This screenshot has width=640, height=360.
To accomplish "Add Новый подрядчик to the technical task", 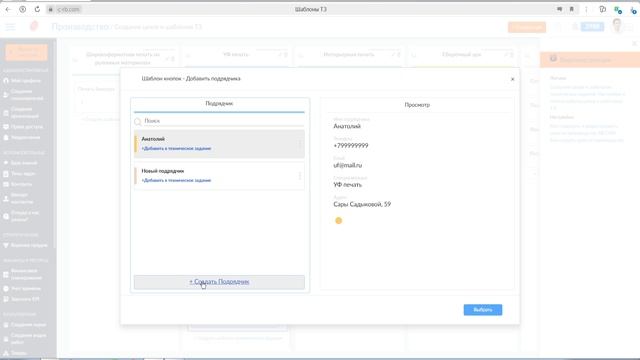I will (176, 180).
